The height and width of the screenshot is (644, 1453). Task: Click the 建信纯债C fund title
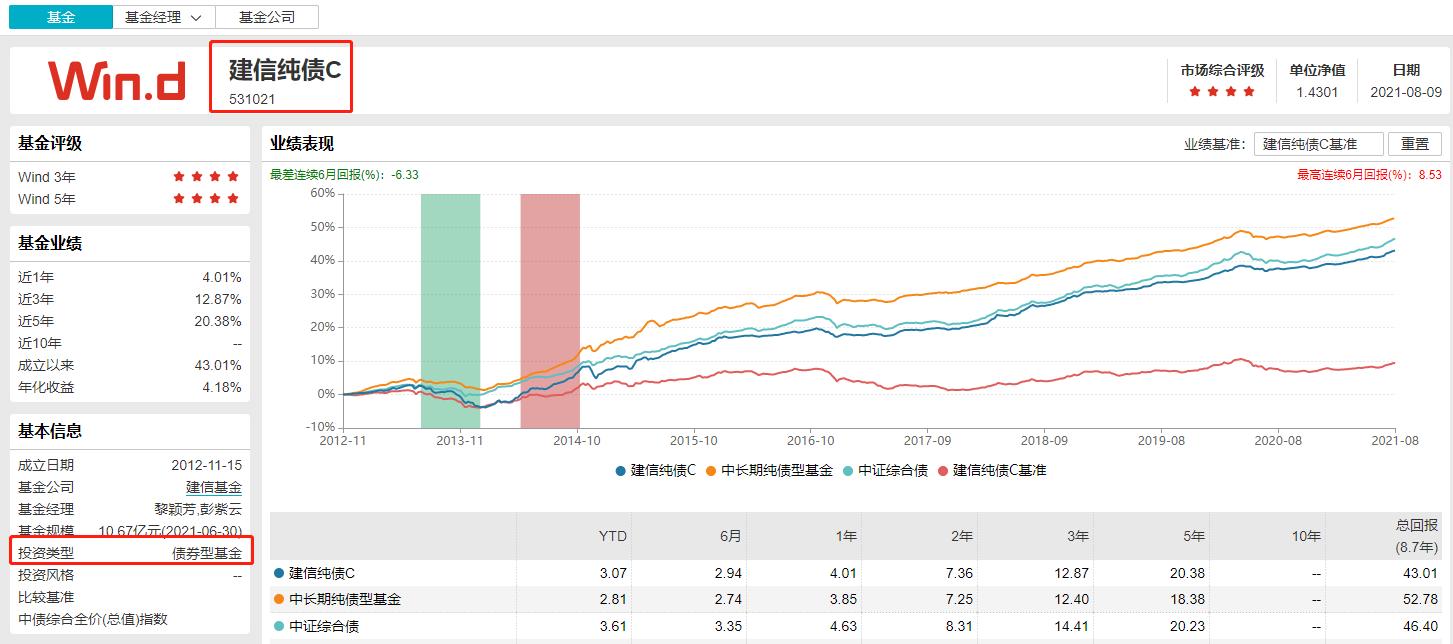[x=285, y=70]
